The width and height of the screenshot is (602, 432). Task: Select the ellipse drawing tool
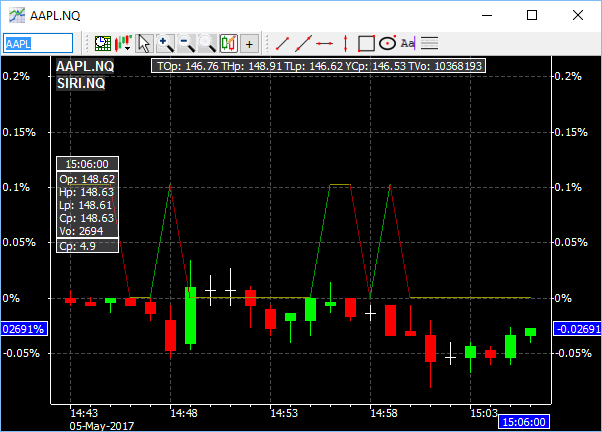387,43
